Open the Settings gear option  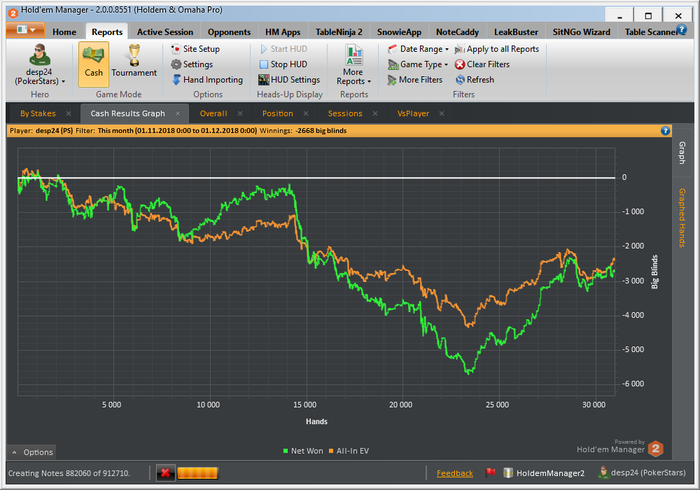(192, 64)
